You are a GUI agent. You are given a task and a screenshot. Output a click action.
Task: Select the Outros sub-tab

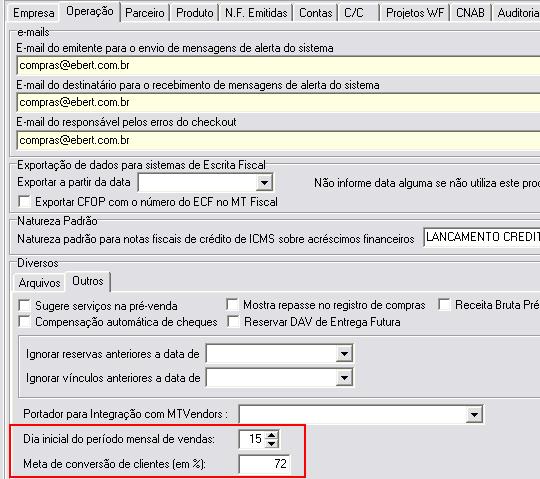point(88,281)
